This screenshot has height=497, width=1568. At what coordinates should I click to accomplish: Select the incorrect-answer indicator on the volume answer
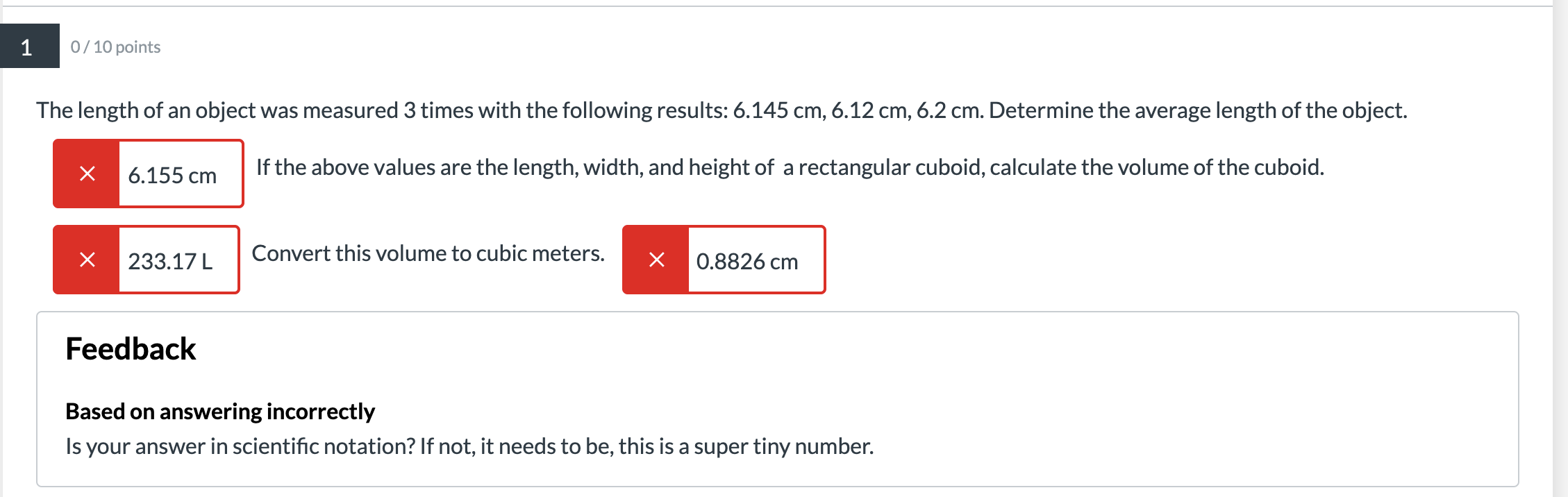pos(86,260)
